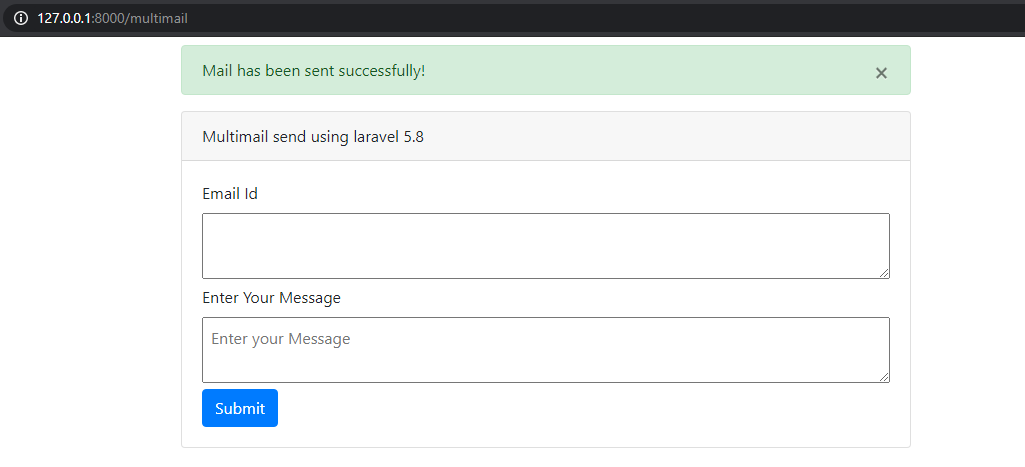Click the site information icon in address bar
Screen dimensions: 1025x467
(x=20, y=18)
